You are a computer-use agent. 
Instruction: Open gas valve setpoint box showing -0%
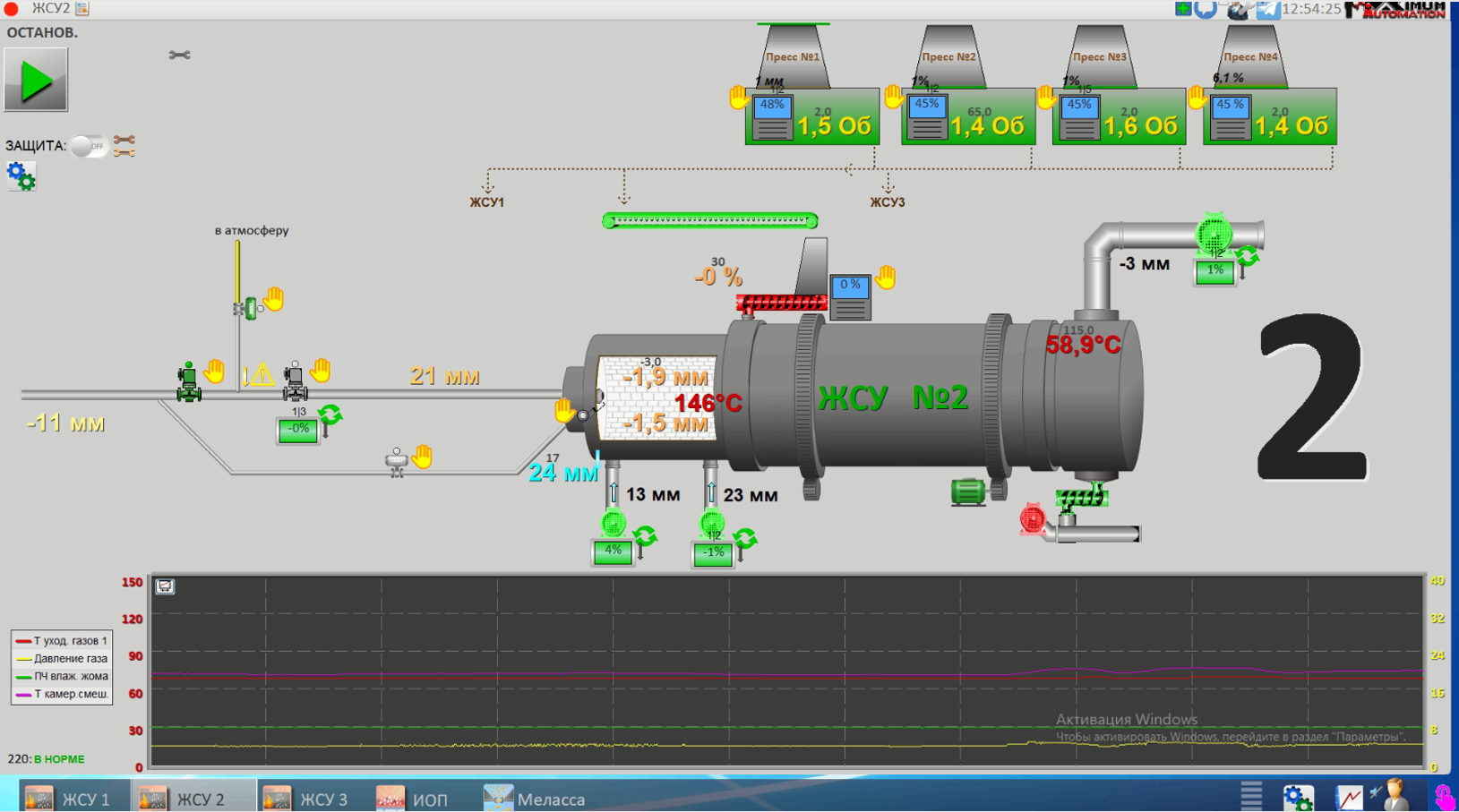298,431
